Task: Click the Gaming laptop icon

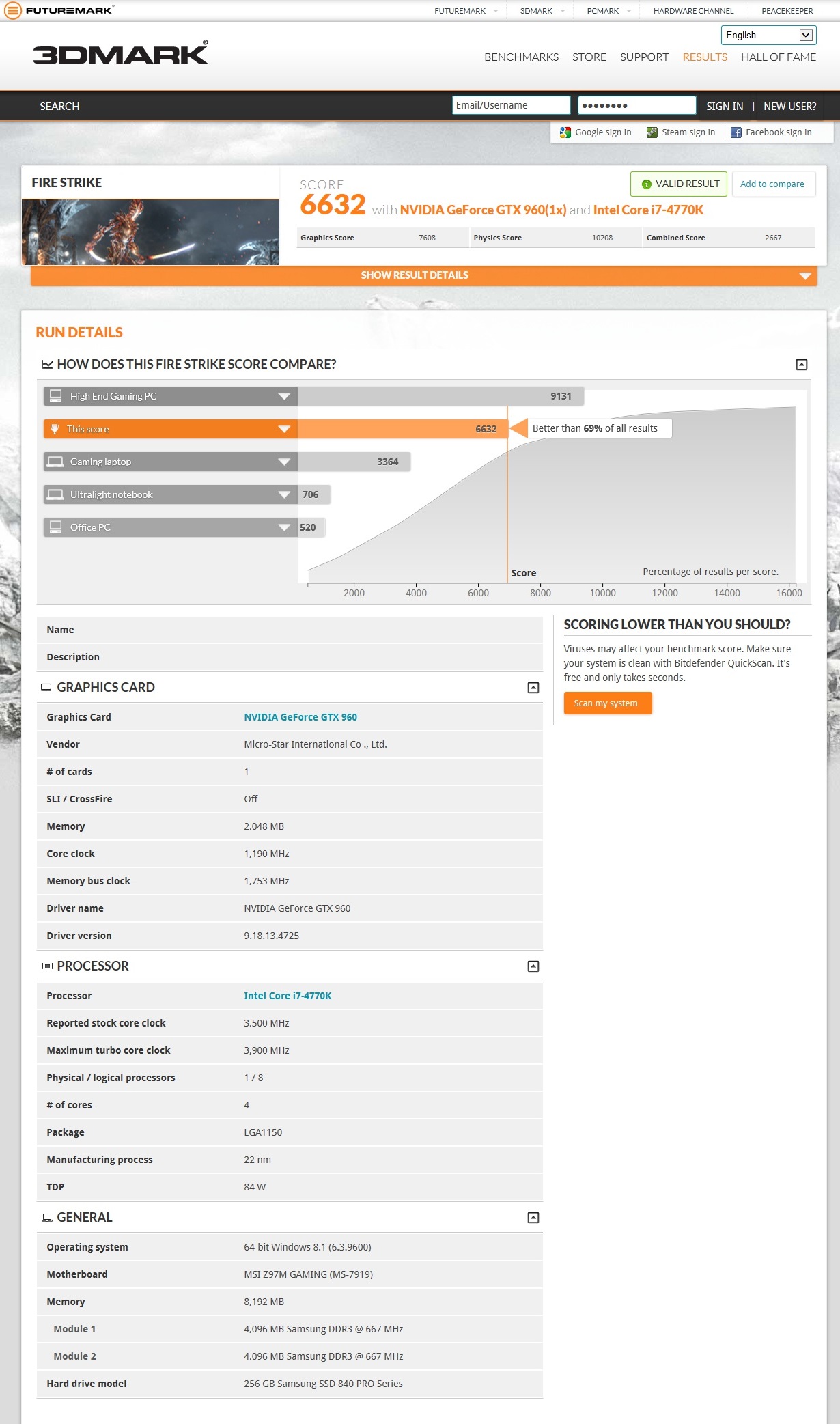Action: point(55,462)
